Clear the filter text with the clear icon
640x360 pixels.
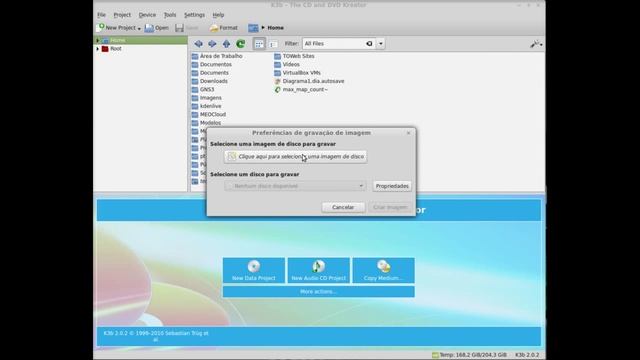pyautogui.click(x=369, y=44)
